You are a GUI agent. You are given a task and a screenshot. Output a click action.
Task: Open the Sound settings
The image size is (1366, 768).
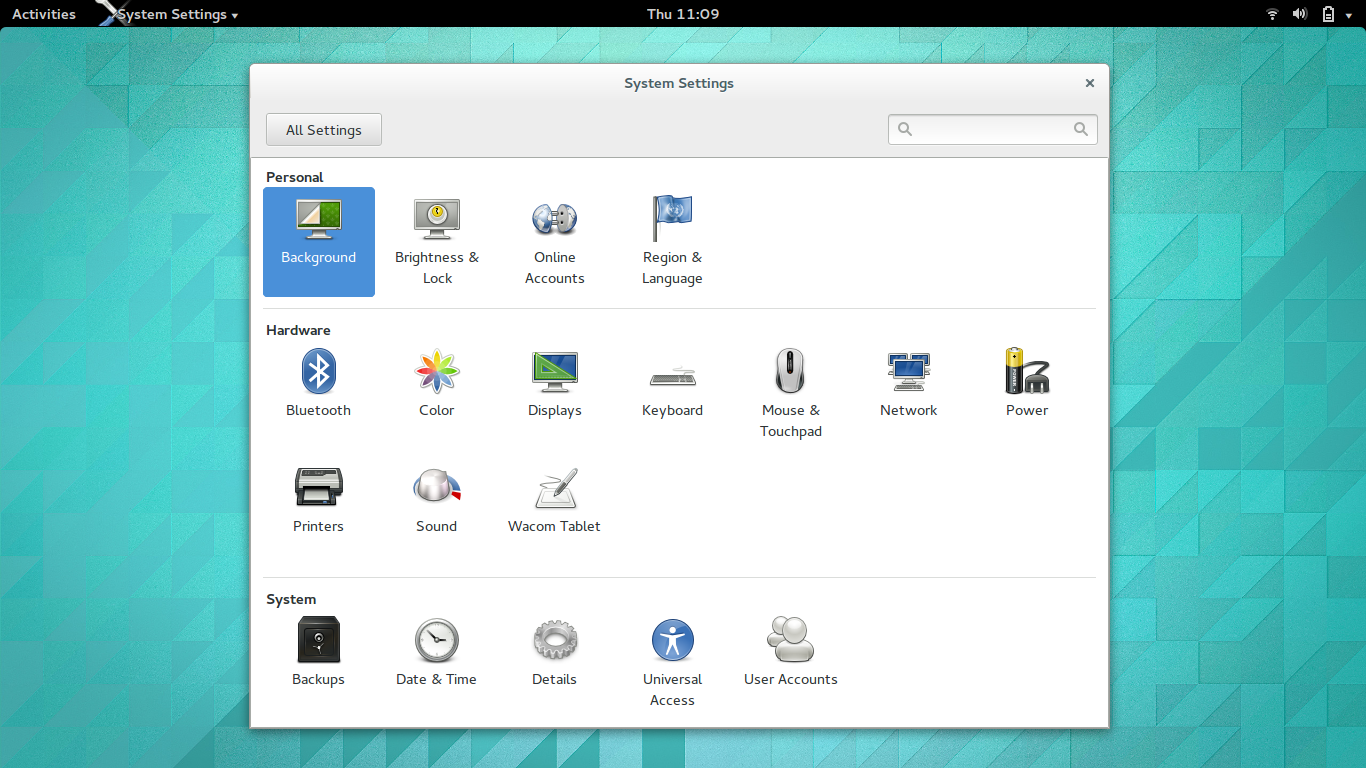[x=437, y=498]
